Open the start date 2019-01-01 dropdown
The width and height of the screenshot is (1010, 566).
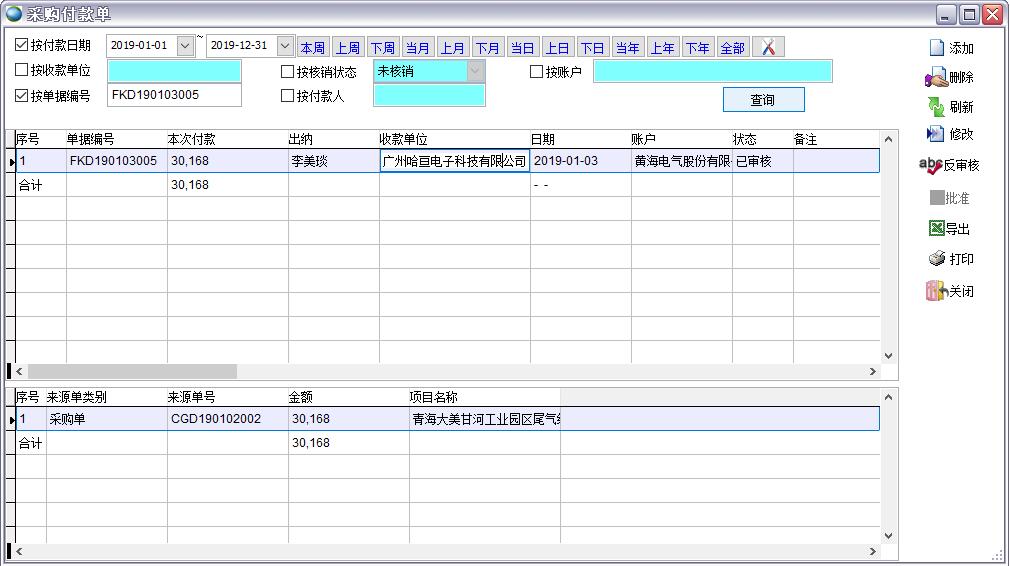coord(185,46)
